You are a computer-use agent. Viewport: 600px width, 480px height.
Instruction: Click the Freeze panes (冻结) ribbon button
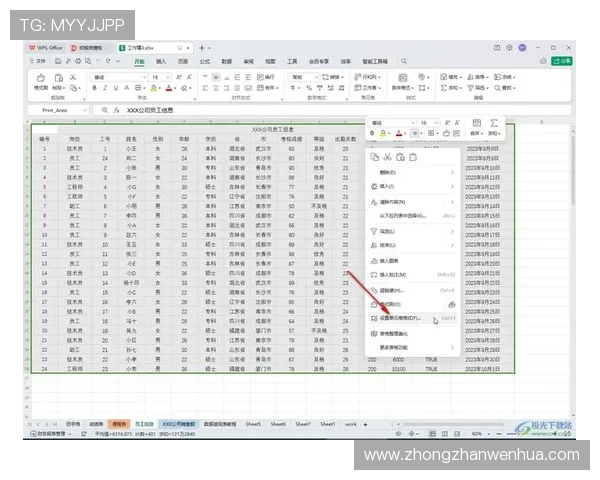505,77
